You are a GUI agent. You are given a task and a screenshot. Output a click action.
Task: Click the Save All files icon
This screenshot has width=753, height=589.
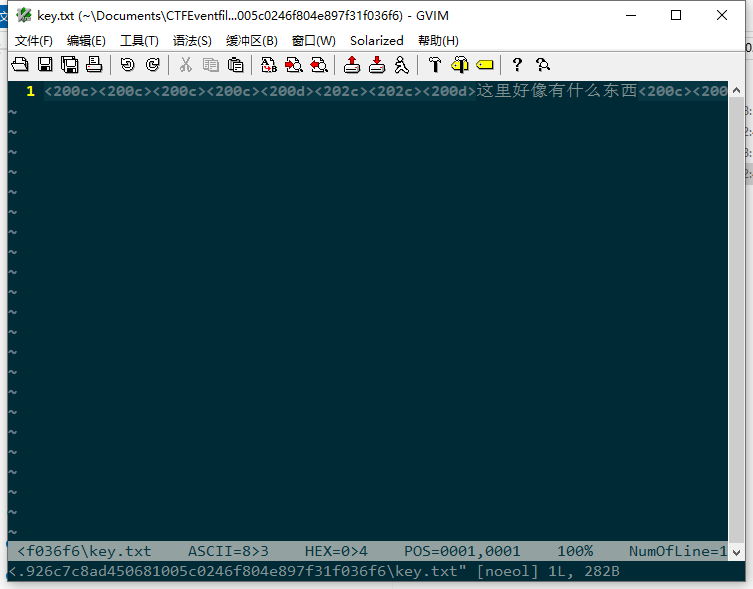click(70, 64)
